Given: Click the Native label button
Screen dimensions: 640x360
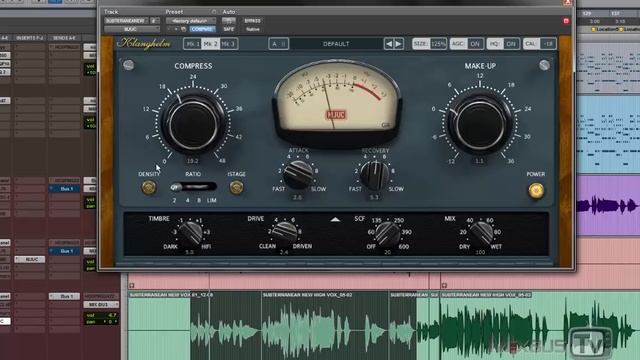Looking at the screenshot, I should 253,29.
